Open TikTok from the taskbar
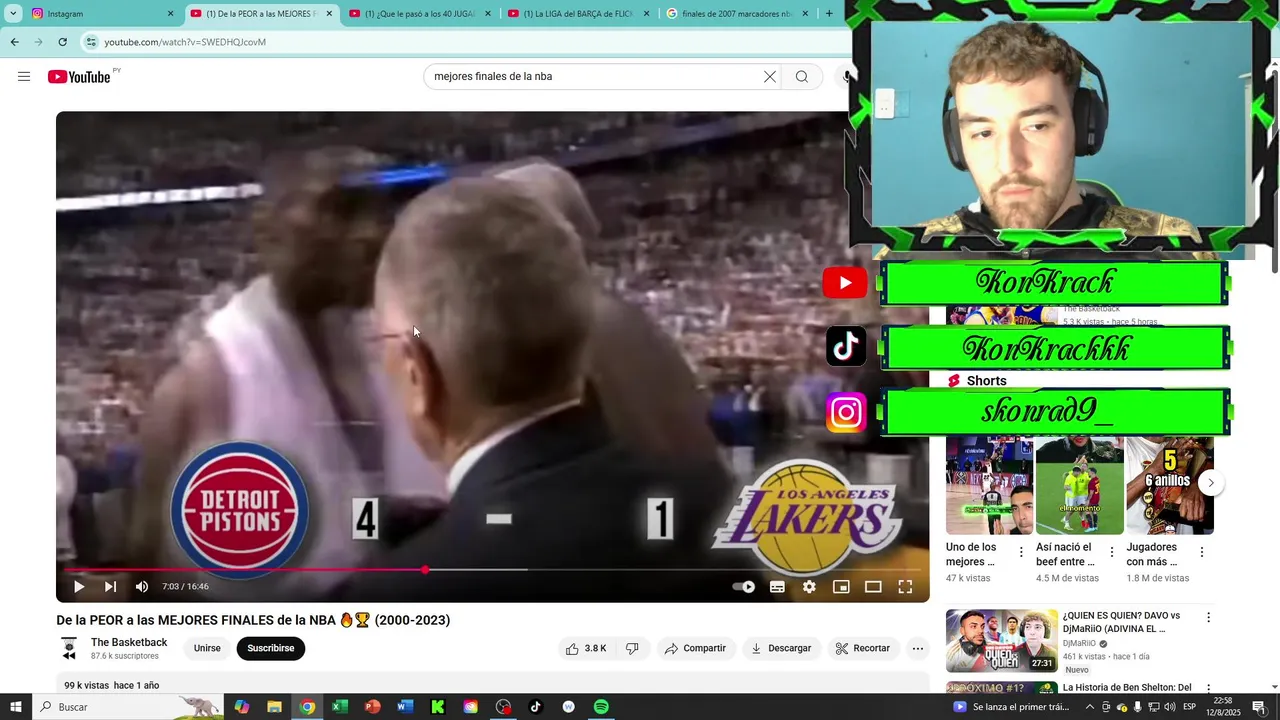The width and height of the screenshot is (1280, 720). tap(535, 707)
